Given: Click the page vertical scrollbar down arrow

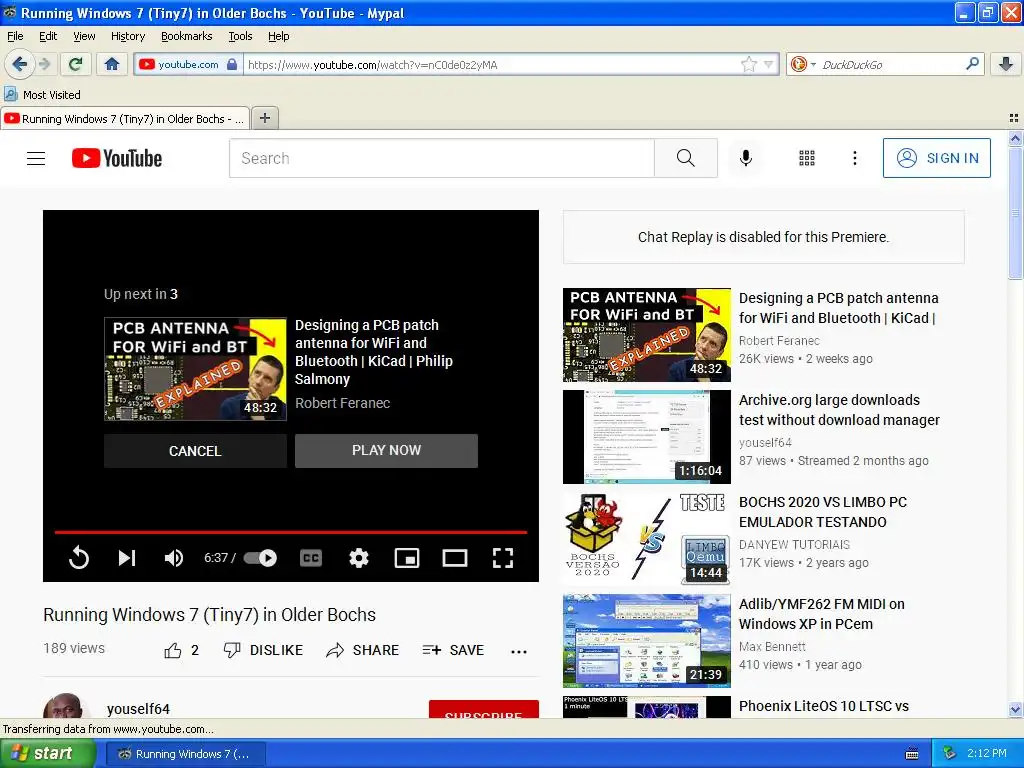Looking at the screenshot, I should [x=1015, y=709].
